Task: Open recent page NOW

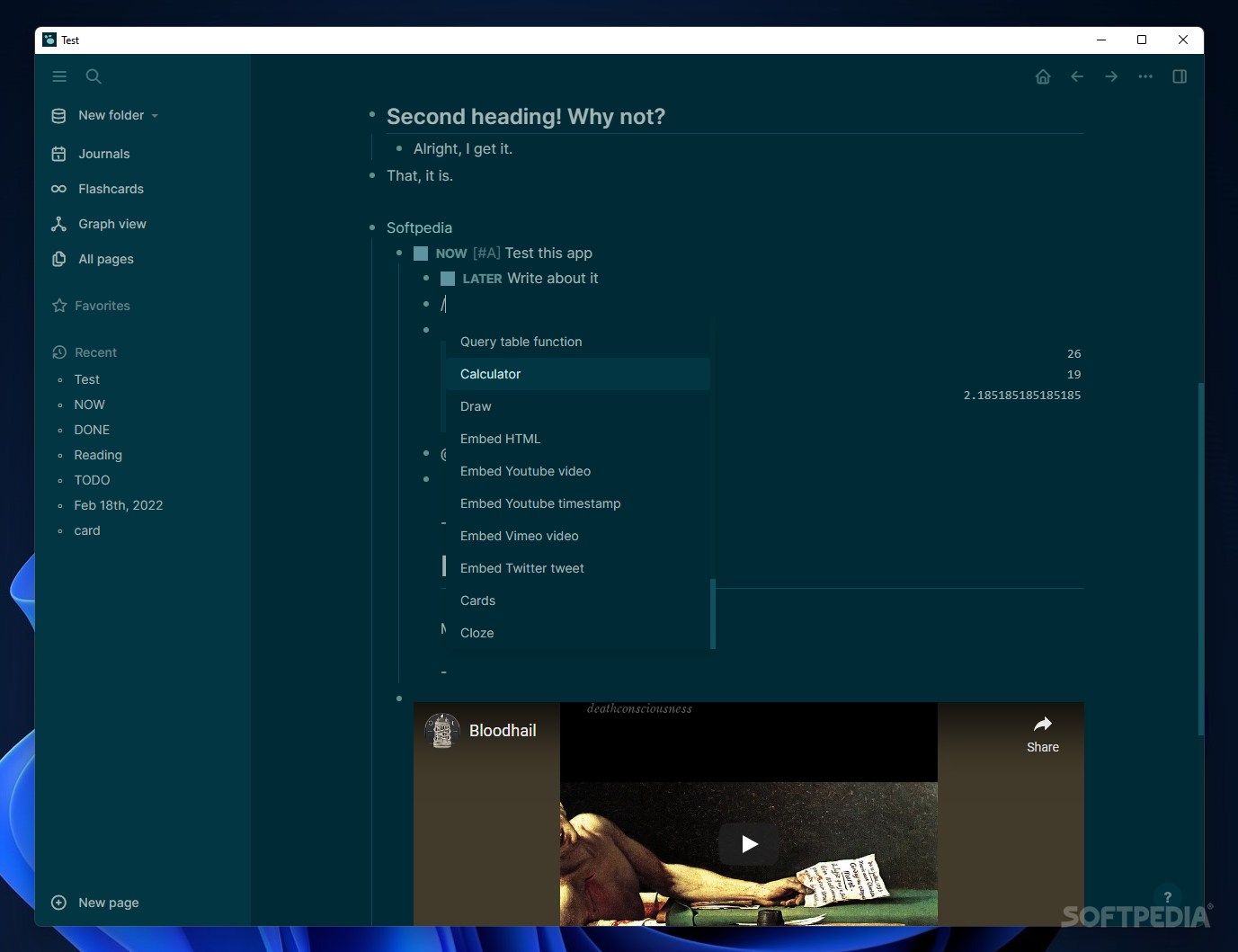Action: point(89,405)
